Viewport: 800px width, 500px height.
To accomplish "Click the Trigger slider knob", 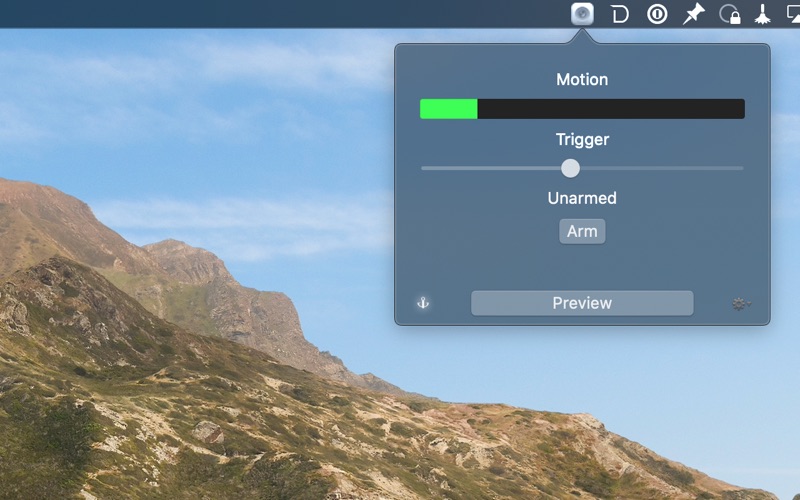I will [x=570, y=168].
